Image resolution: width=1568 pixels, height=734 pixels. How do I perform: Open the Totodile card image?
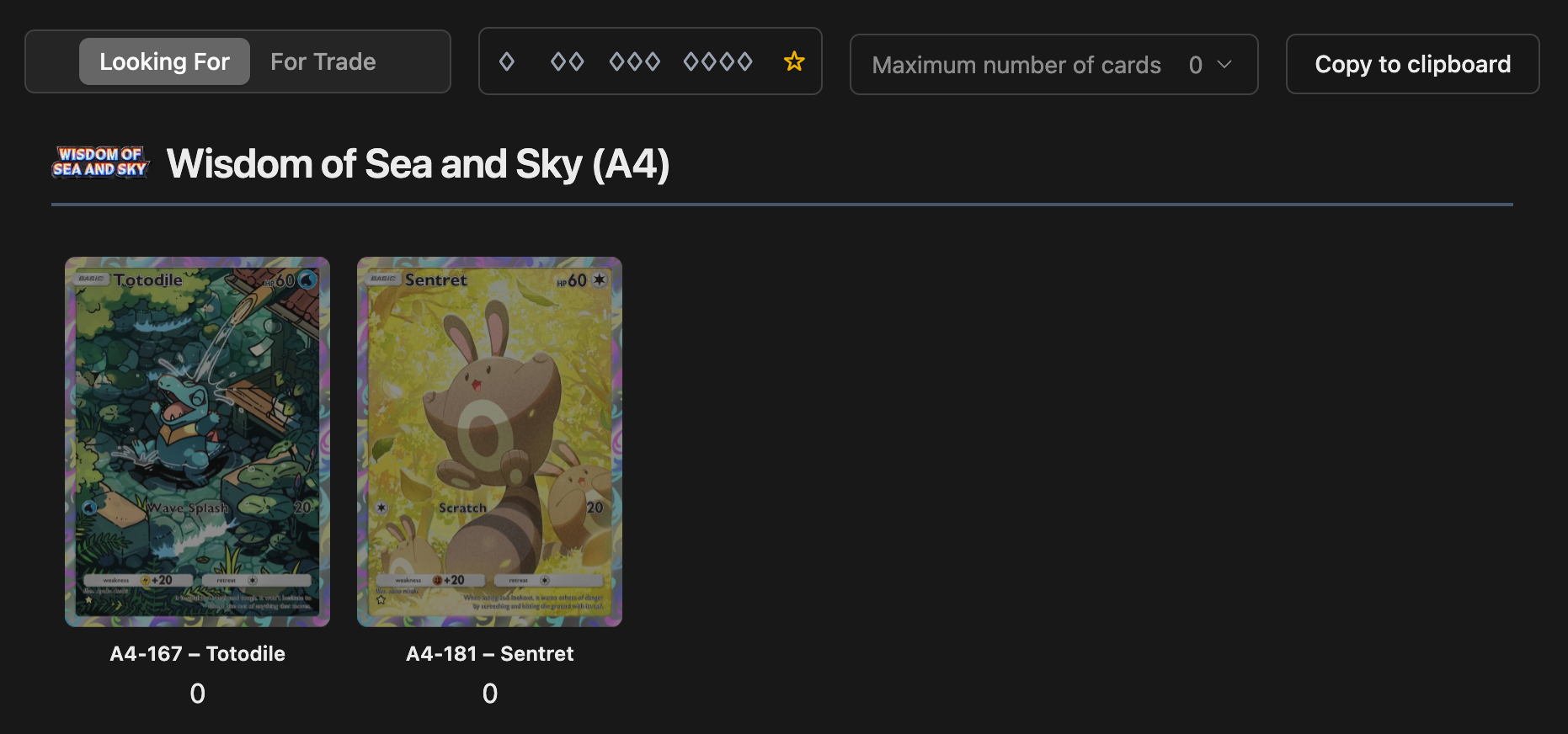click(197, 441)
